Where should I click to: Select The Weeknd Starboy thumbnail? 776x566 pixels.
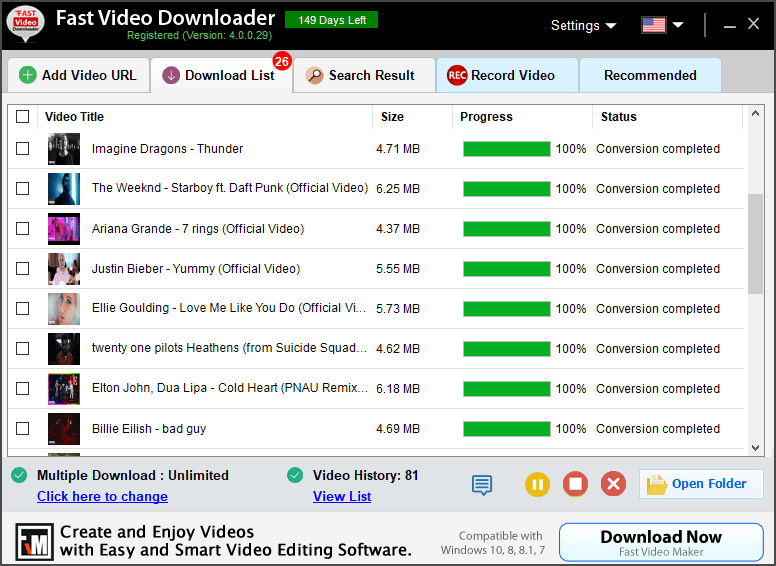(x=64, y=189)
